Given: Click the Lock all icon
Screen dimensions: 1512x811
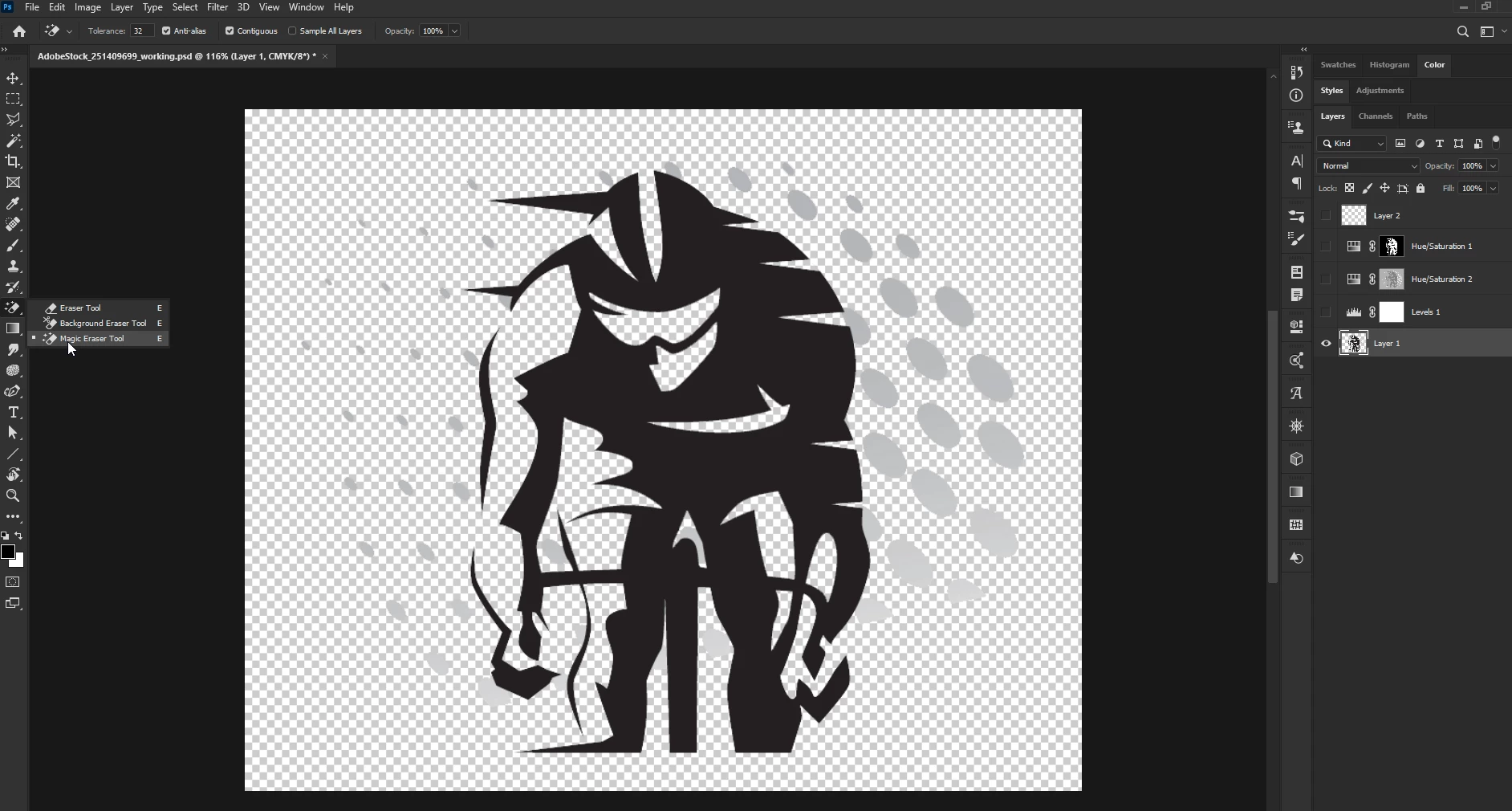Looking at the screenshot, I should [1421, 189].
